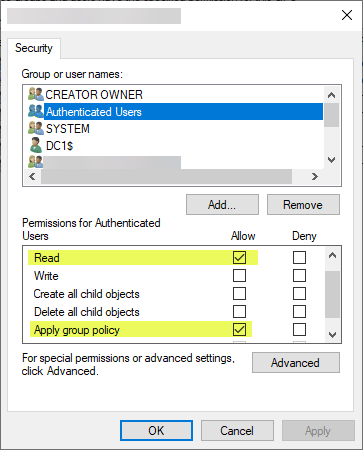
Task: Select SYSTEM in the group list
Action: pyautogui.click(x=68, y=129)
